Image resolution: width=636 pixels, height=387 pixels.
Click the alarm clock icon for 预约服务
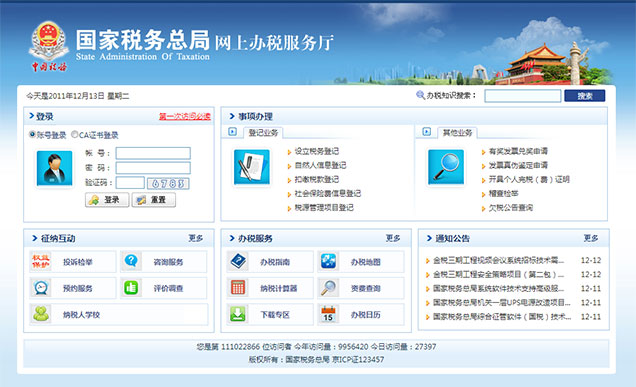pyautogui.click(x=41, y=288)
